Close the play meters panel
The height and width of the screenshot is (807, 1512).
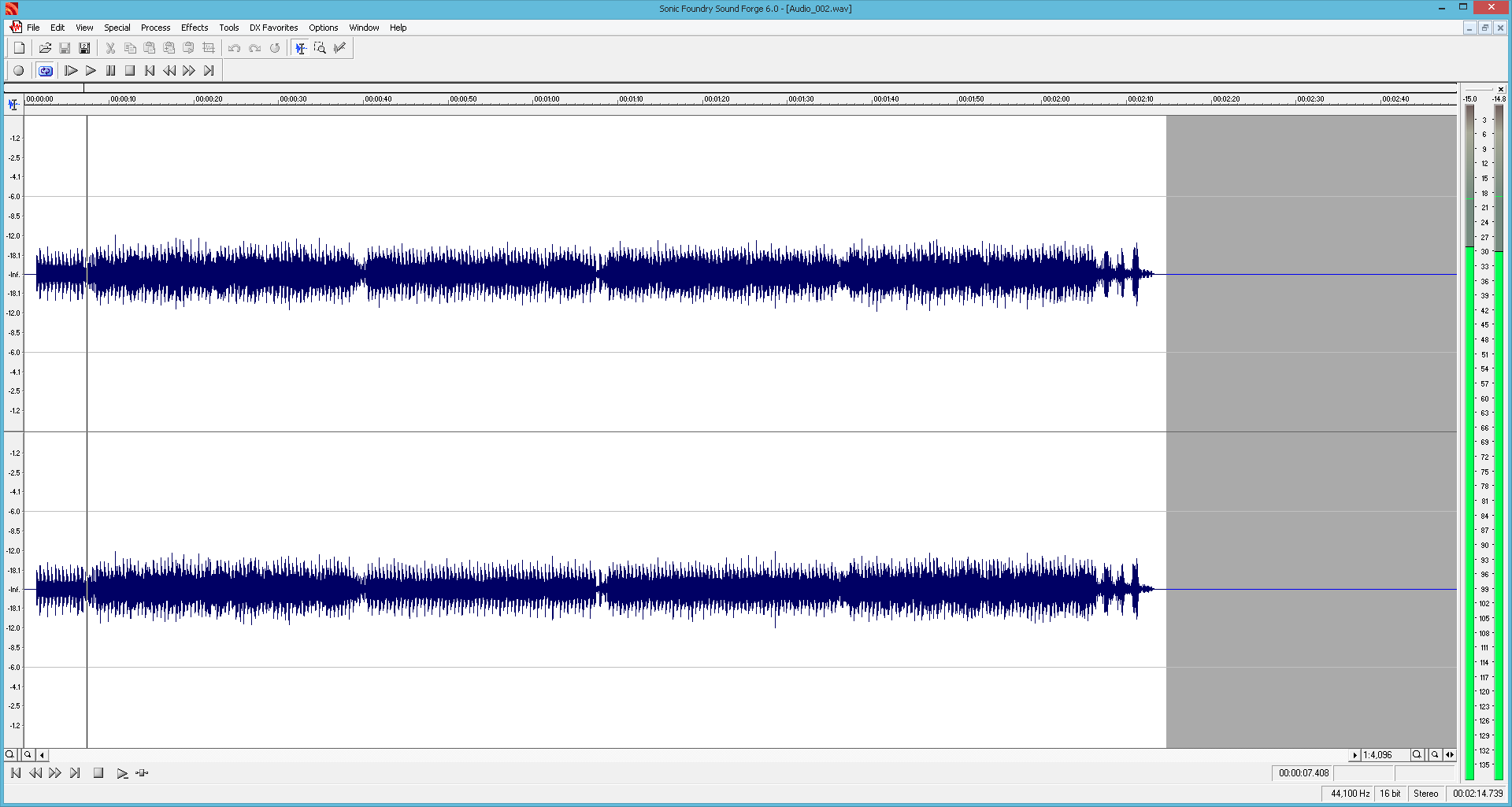pyautogui.click(x=1501, y=89)
